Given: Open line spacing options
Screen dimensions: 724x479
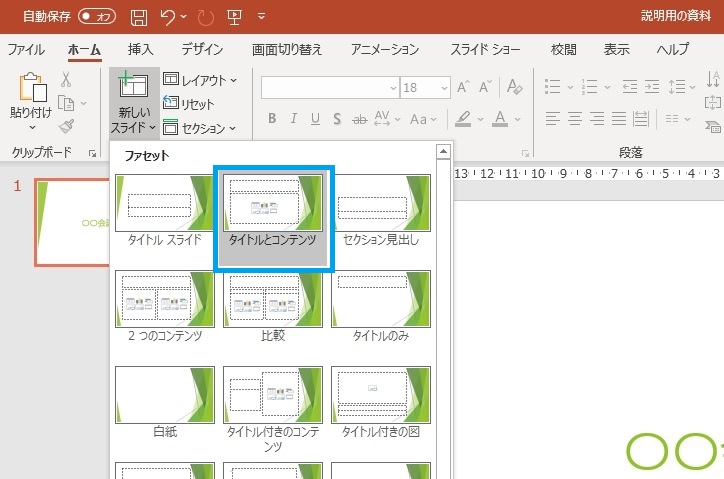Looking at the screenshot, I should click(x=682, y=86).
